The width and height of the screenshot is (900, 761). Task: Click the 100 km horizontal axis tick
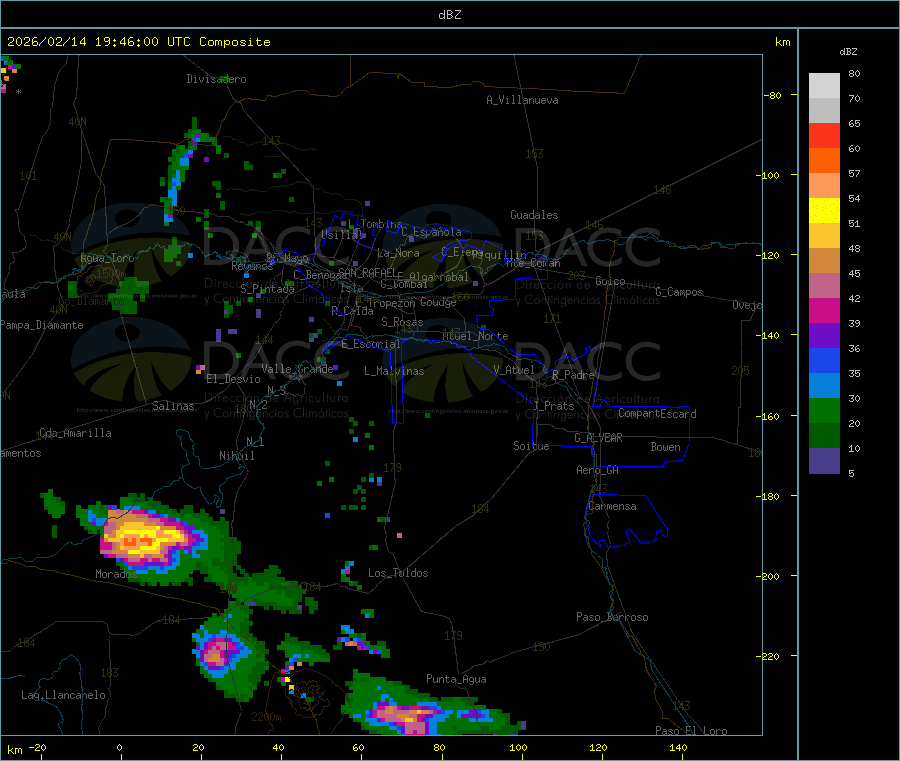point(518,747)
